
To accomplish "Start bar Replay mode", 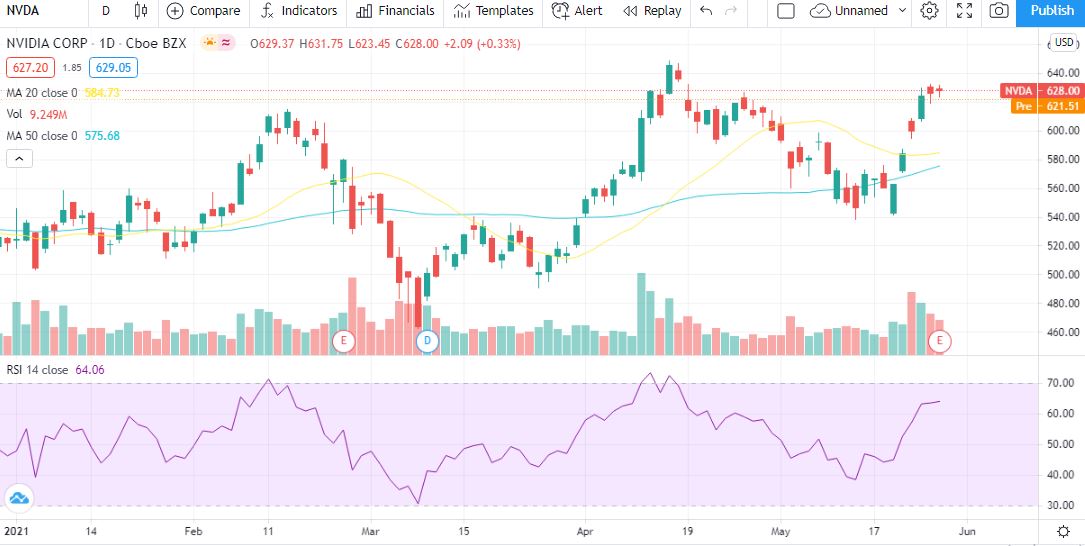I will (x=652, y=10).
